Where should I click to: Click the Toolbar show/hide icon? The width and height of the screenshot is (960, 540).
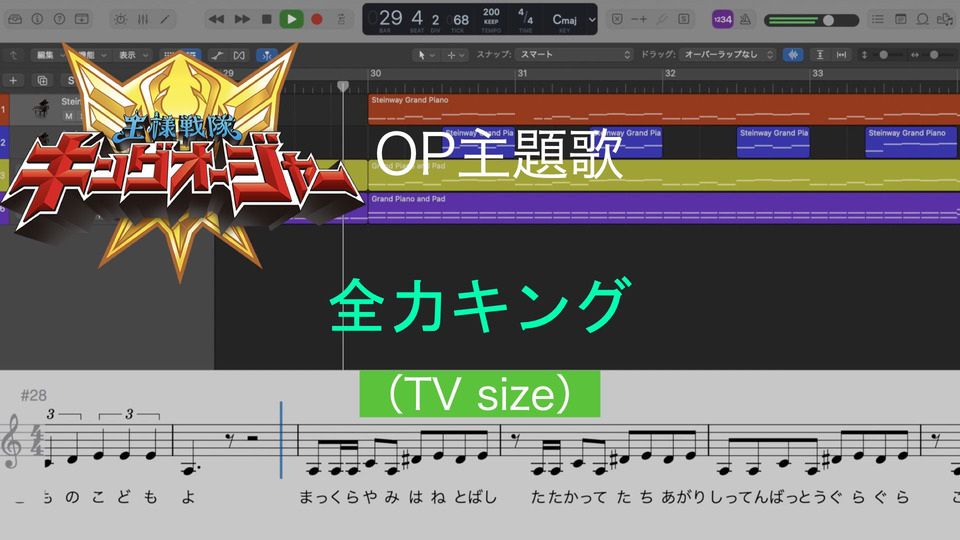coord(81,19)
